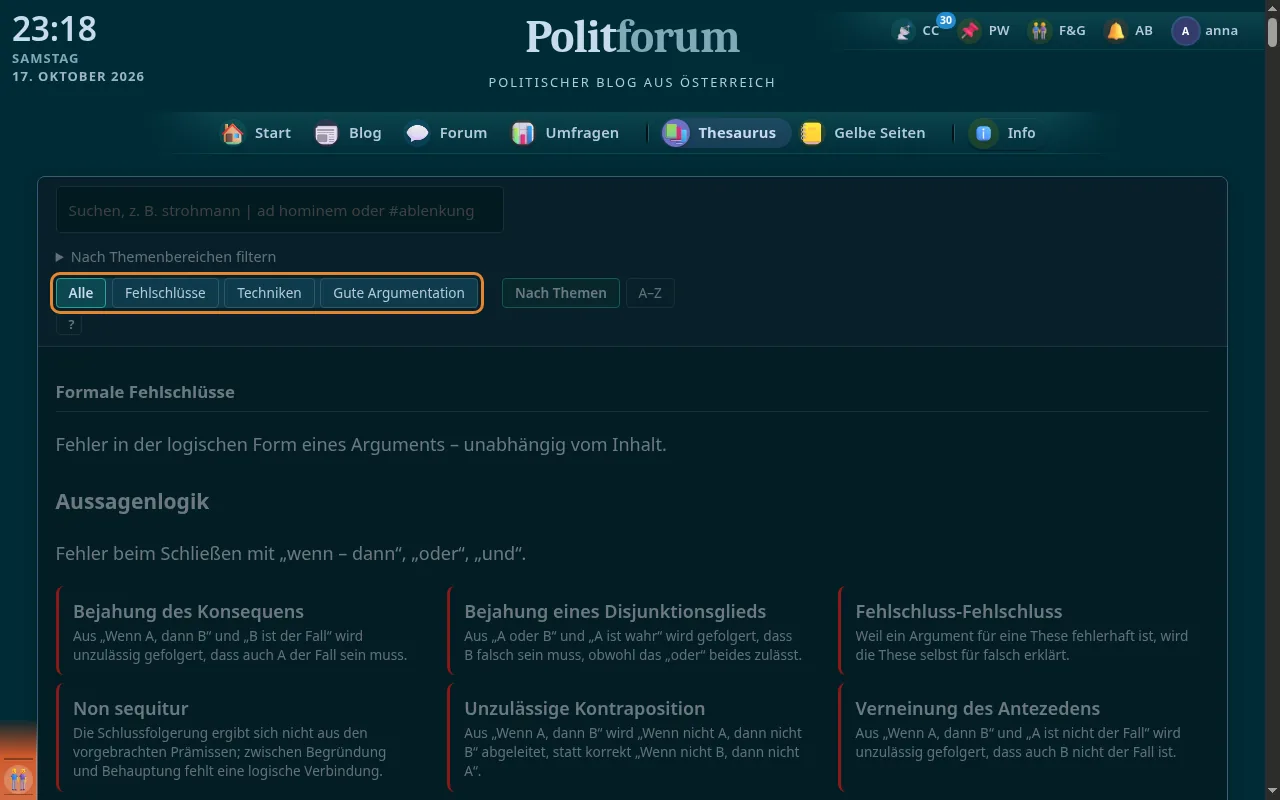Click the newspaper icon beside Blog
The width and height of the screenshot is (1280, 800).
[x=326, y=133]
